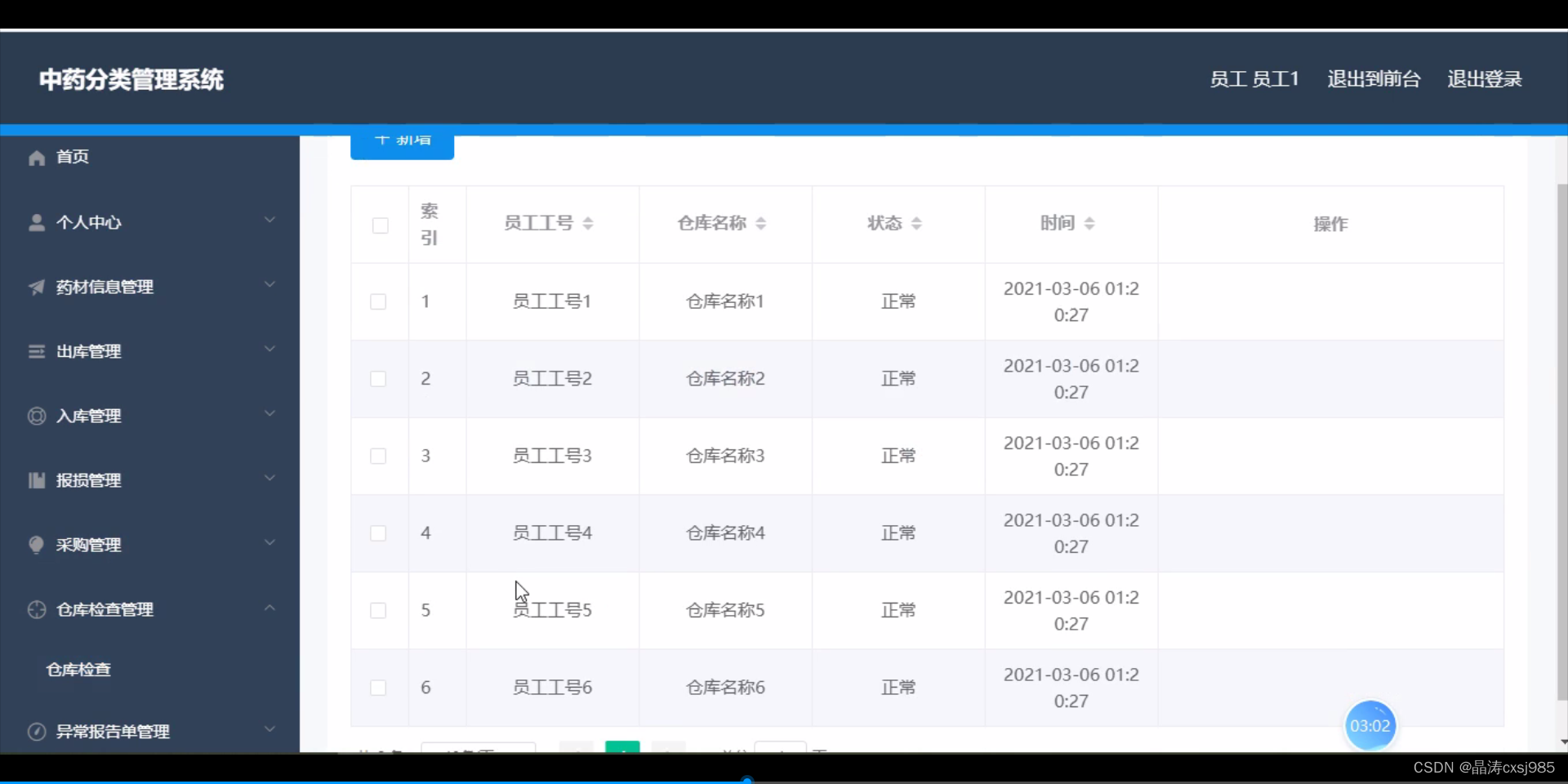Screen dimensions: 1568x784
Task: Click the book icon beside 报损管理
Action: (x=36, y=480)
